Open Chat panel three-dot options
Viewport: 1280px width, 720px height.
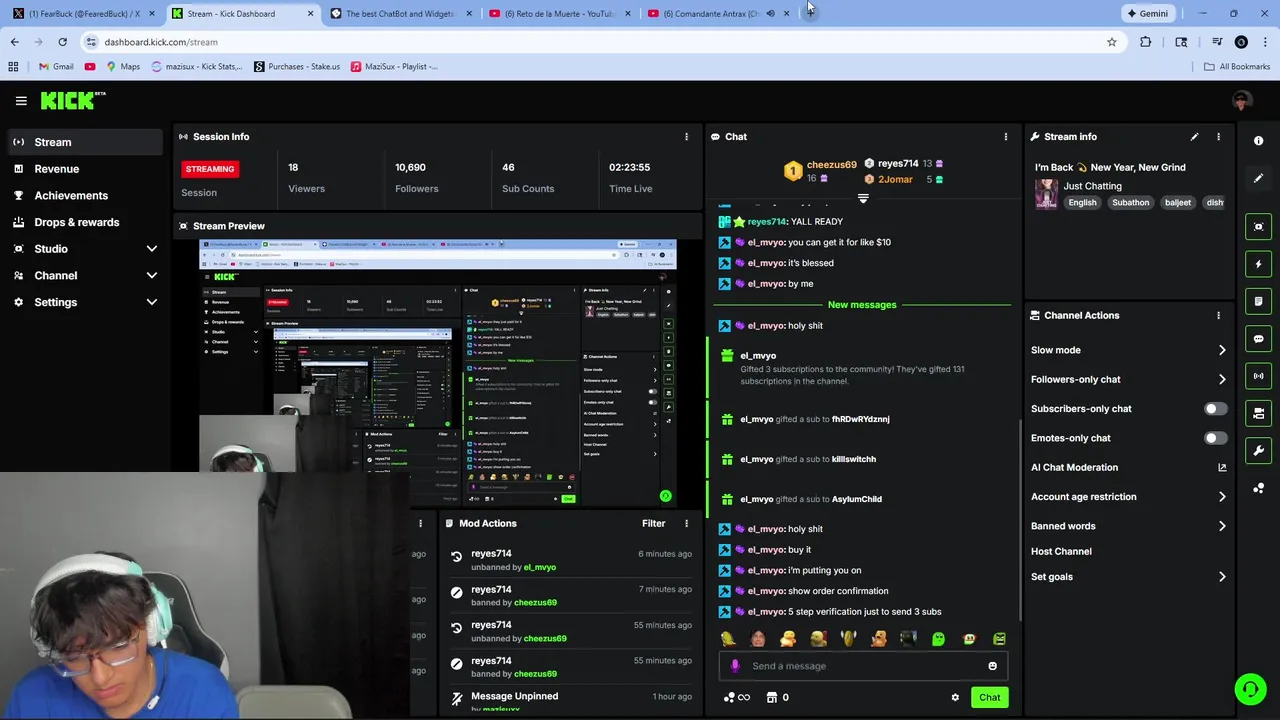tap(1006, 137)
